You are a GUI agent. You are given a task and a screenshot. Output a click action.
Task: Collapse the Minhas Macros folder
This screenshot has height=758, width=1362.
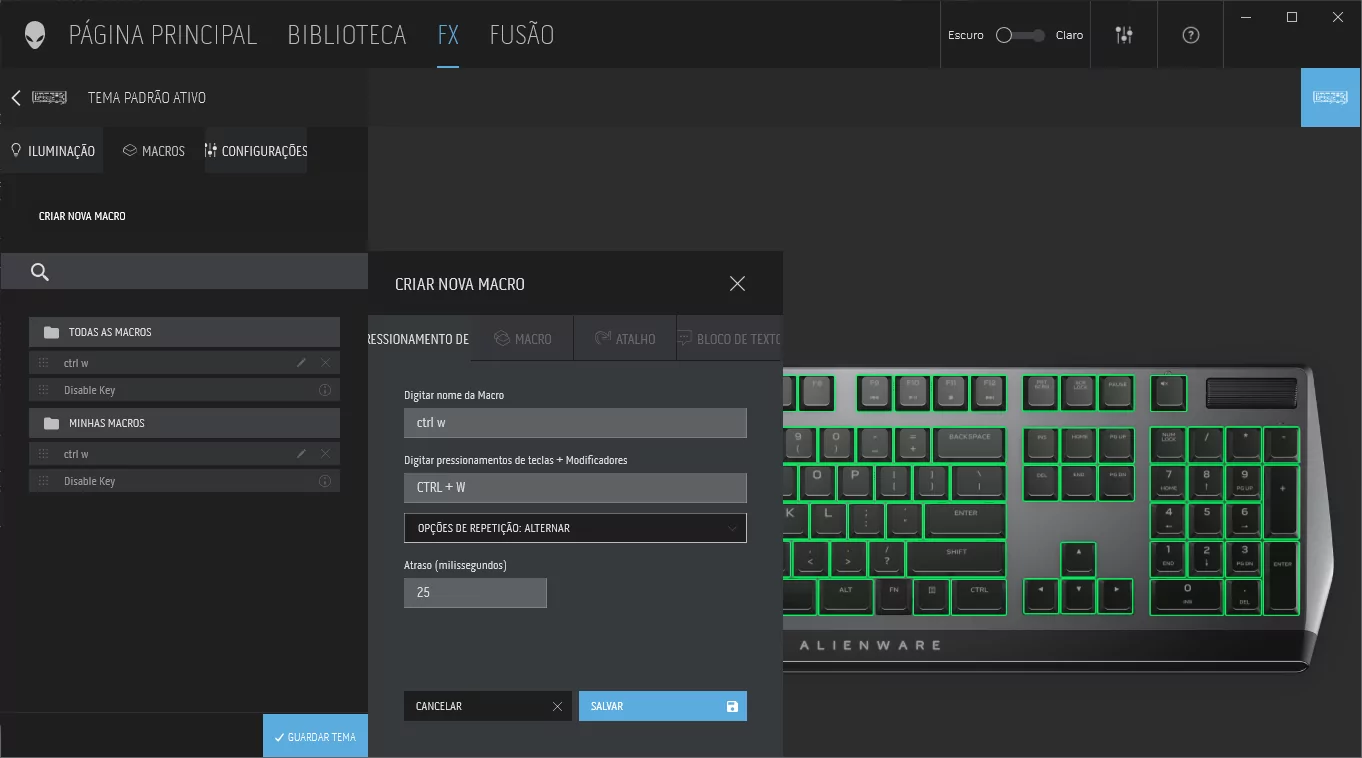point(184,423)
